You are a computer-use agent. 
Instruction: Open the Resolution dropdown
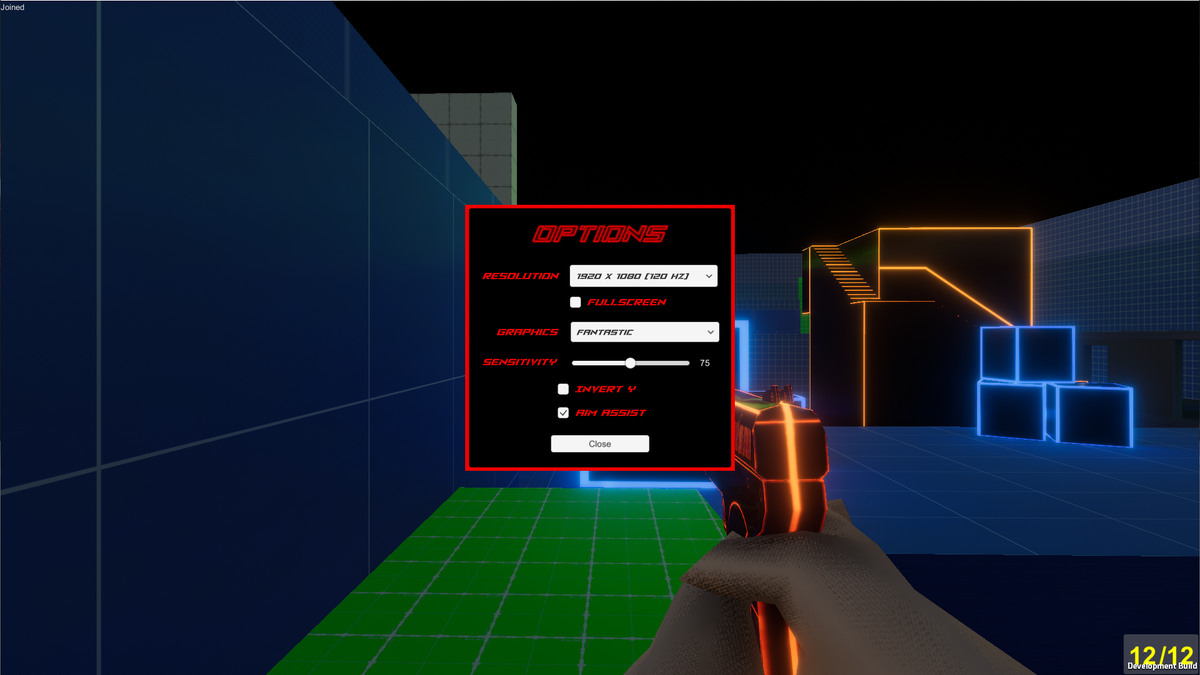[644, 276]
